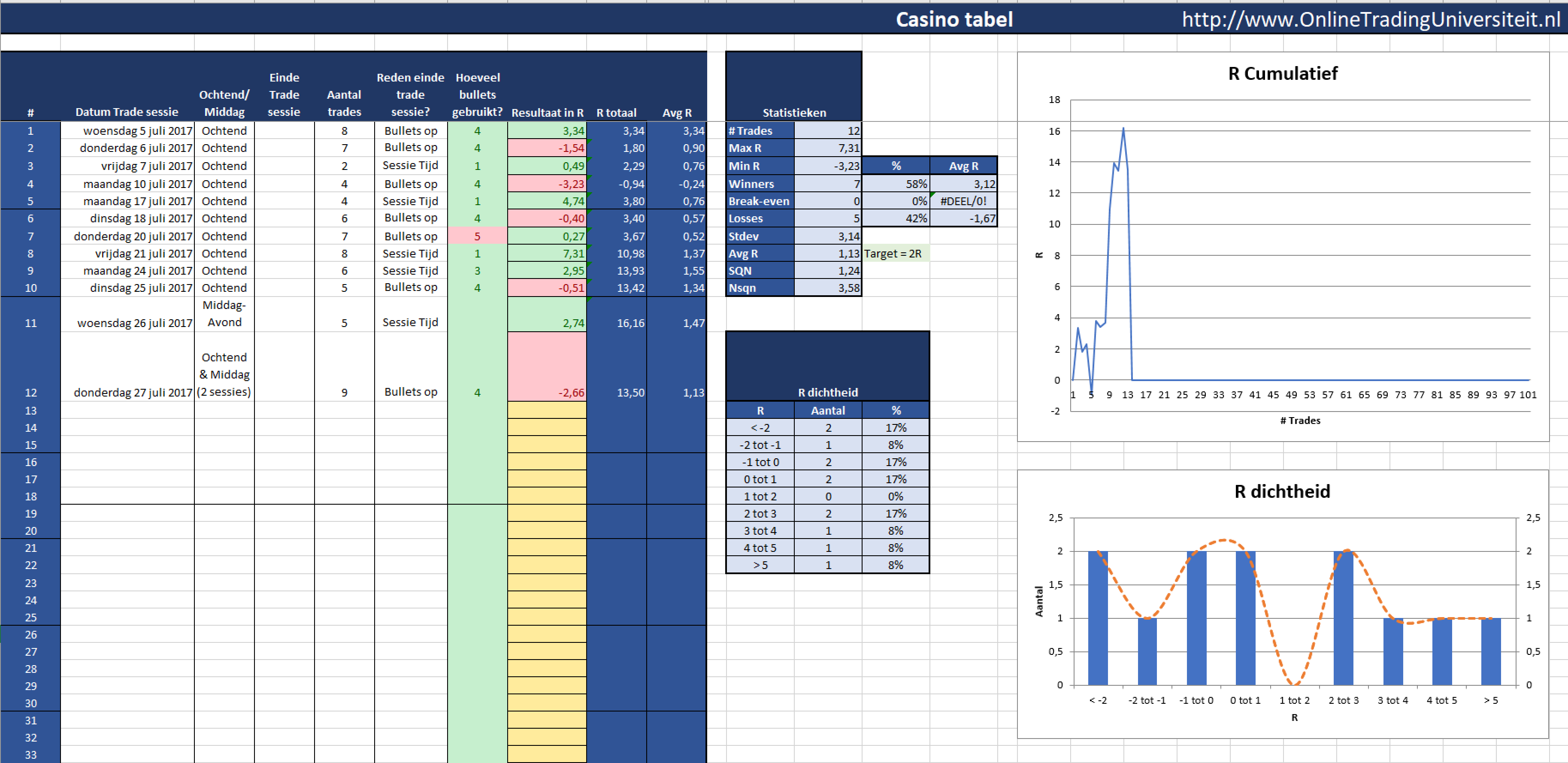Select the #DEEL/0! error cell
Viewport: 1568px width, 763px height.
(x=963, y=201)
